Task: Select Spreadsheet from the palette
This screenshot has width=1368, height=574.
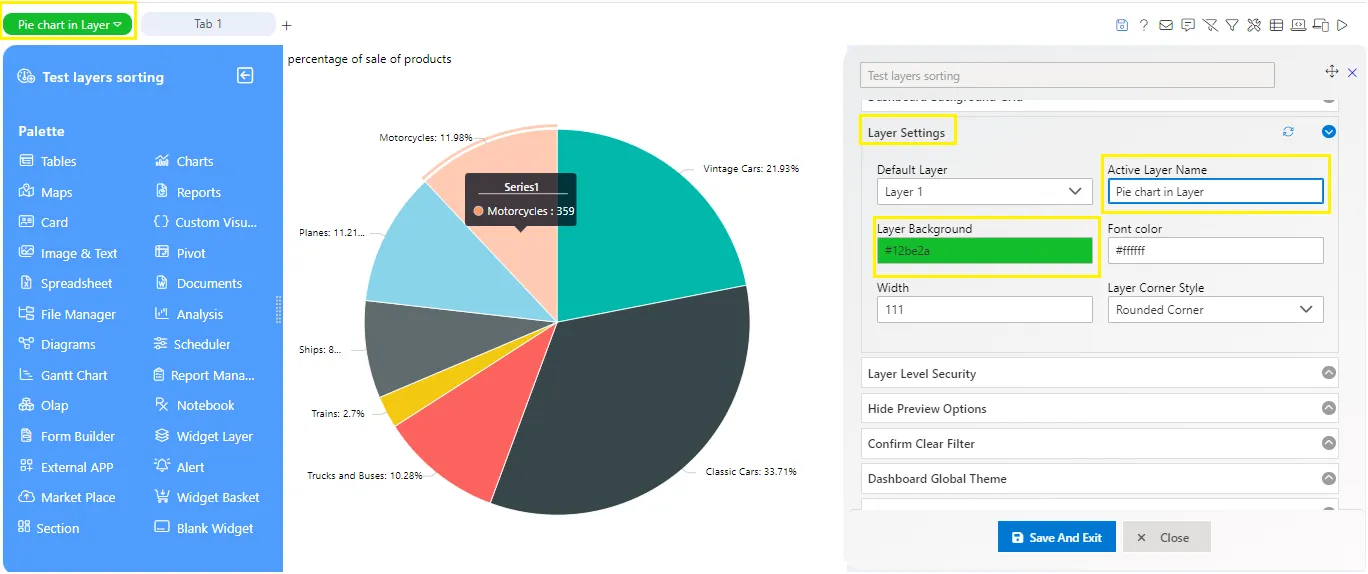Action: coord(66,283)
